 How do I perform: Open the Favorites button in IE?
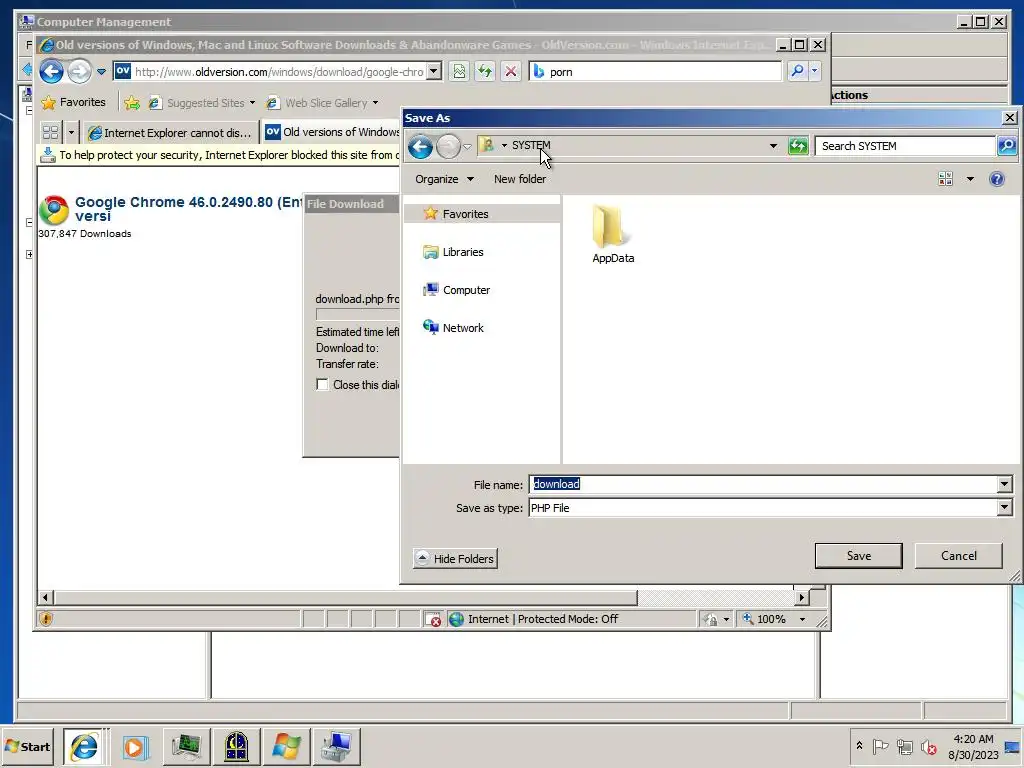pyautogui.click(x=74, y=103)
